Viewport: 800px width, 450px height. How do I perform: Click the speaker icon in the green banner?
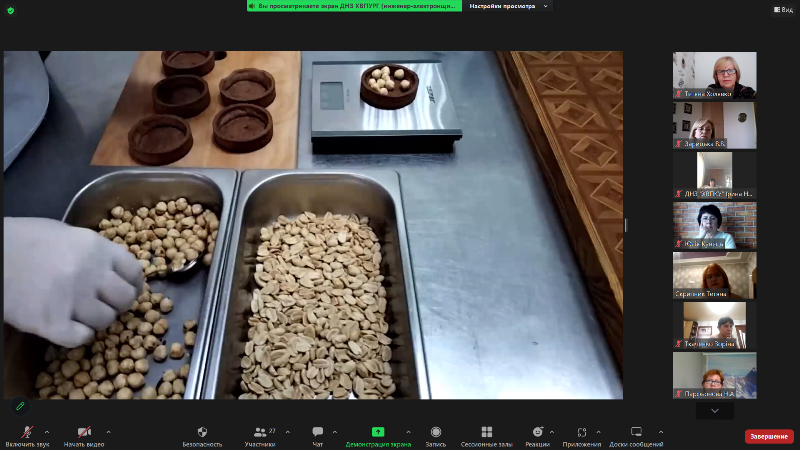coord(252,6)
